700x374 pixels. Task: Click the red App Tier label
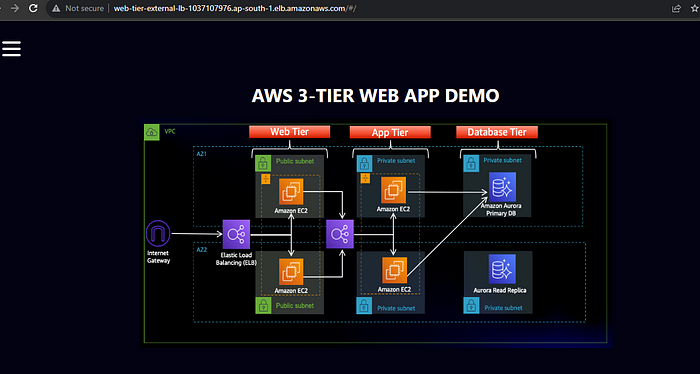click(x=390, y=132)
